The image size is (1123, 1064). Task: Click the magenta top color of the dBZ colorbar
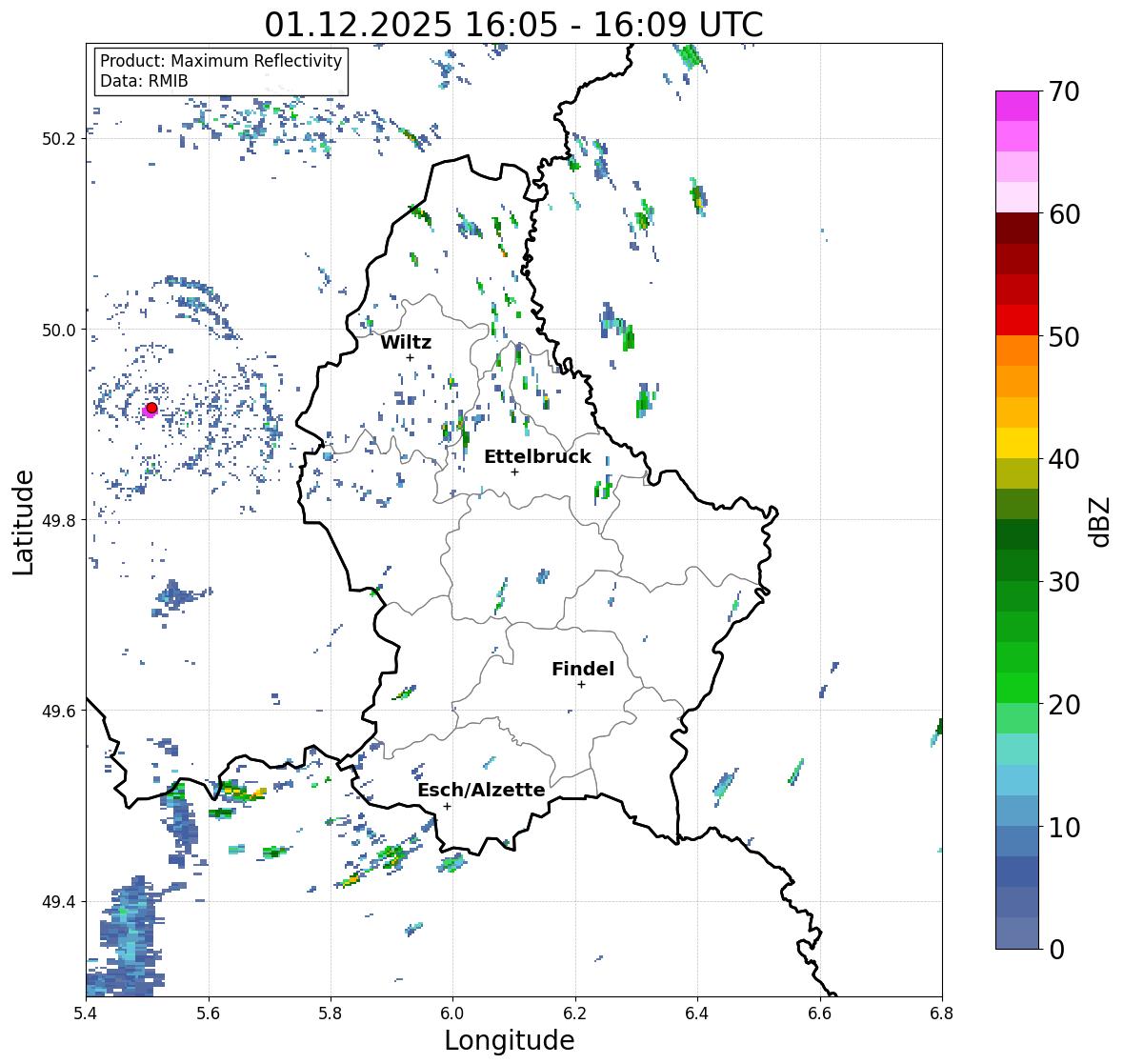click(x=1017, y=106)
